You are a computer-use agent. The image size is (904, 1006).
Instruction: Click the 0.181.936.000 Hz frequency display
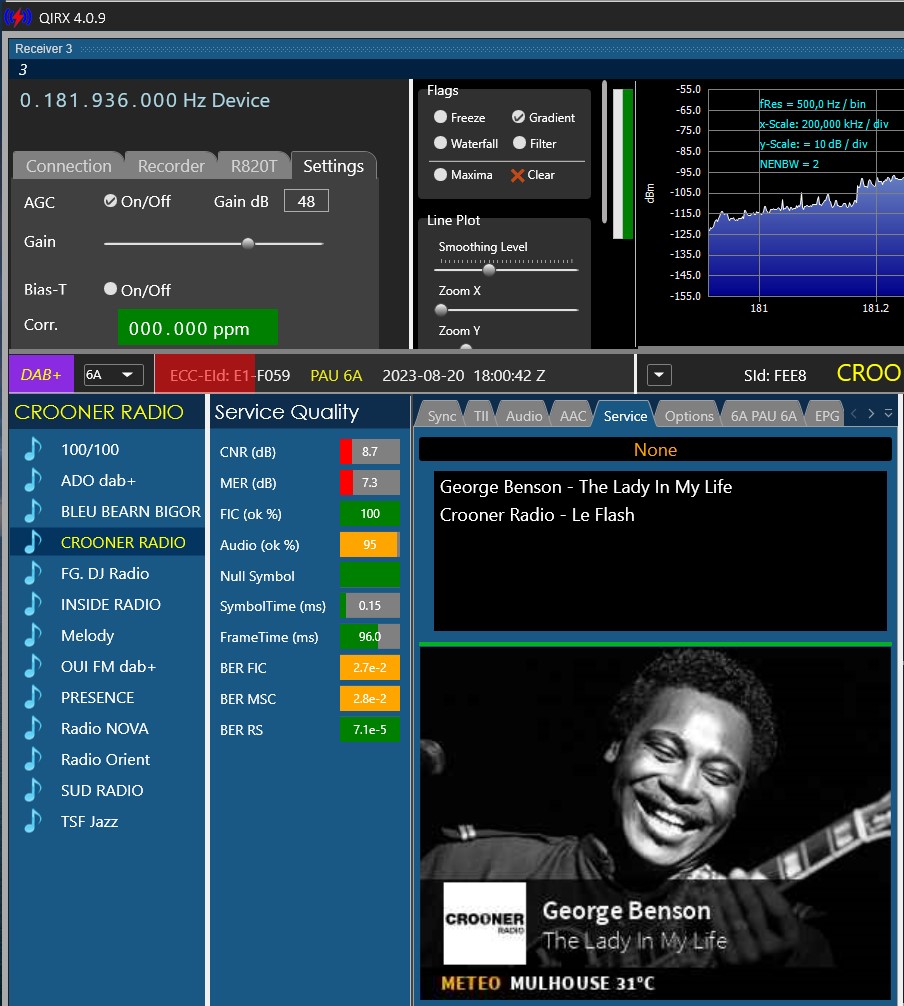[x=144, y=100]
